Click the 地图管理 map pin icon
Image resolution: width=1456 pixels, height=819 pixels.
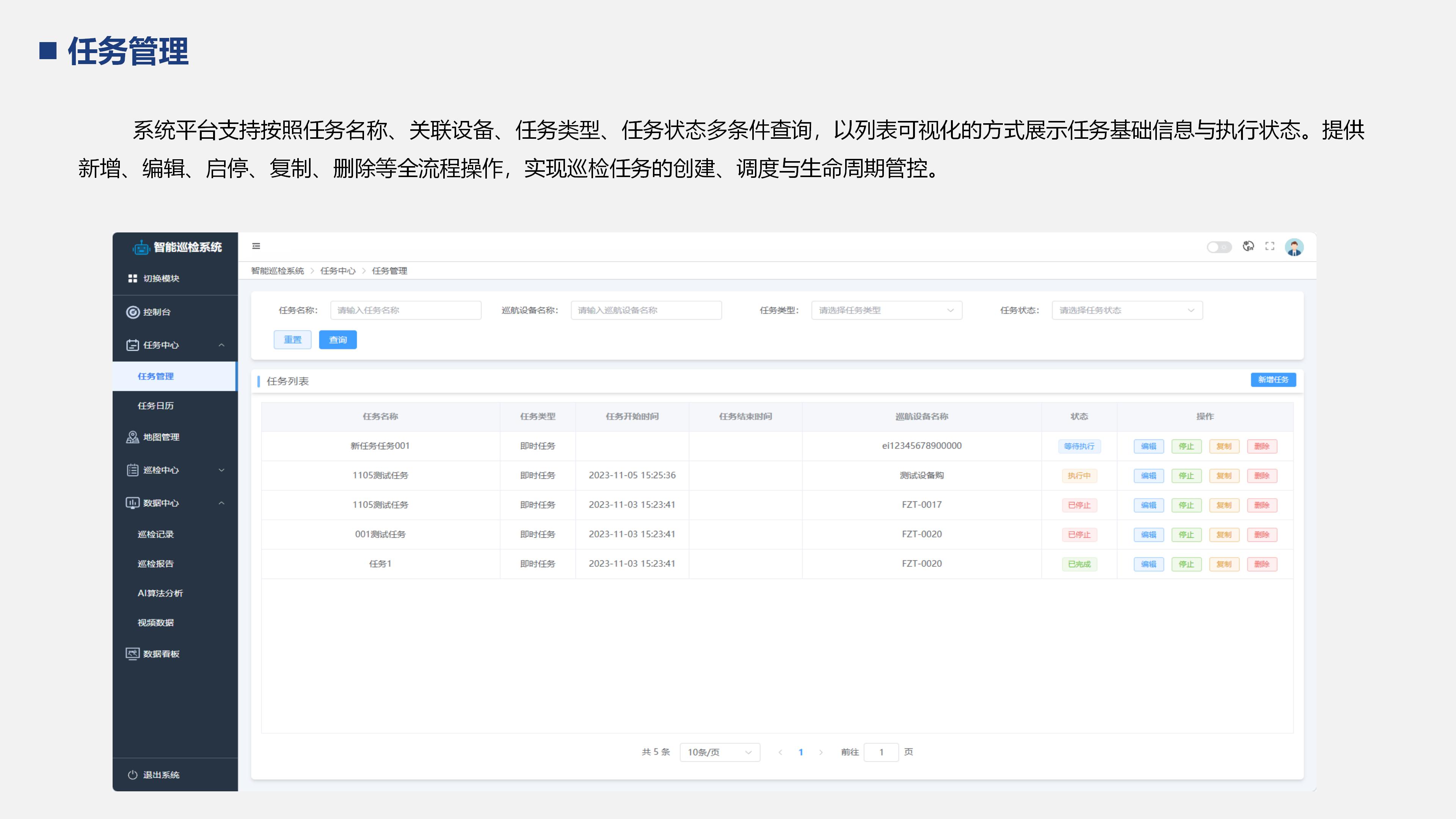[133, 437]
